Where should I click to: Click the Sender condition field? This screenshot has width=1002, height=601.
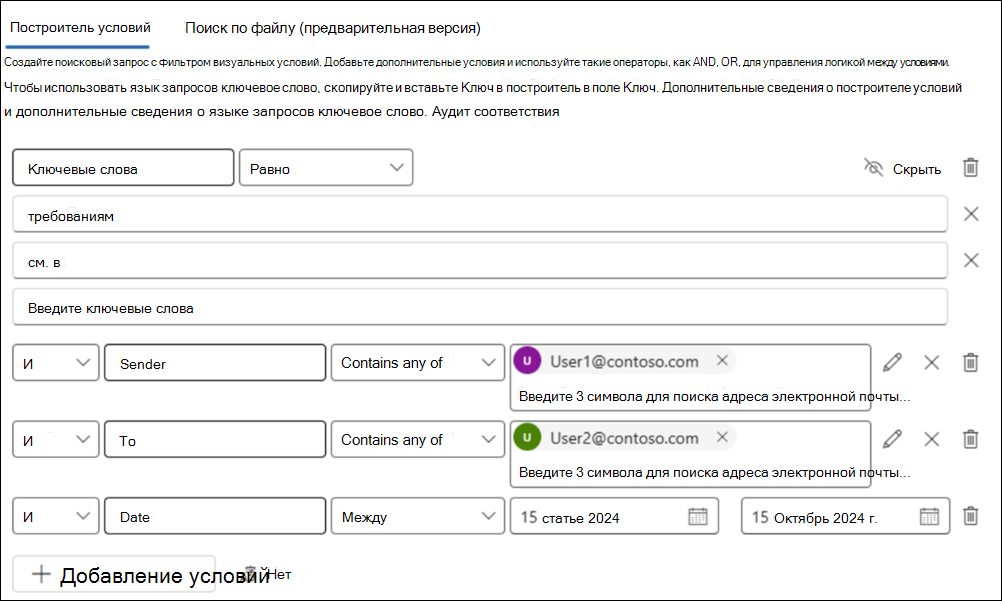215,363
